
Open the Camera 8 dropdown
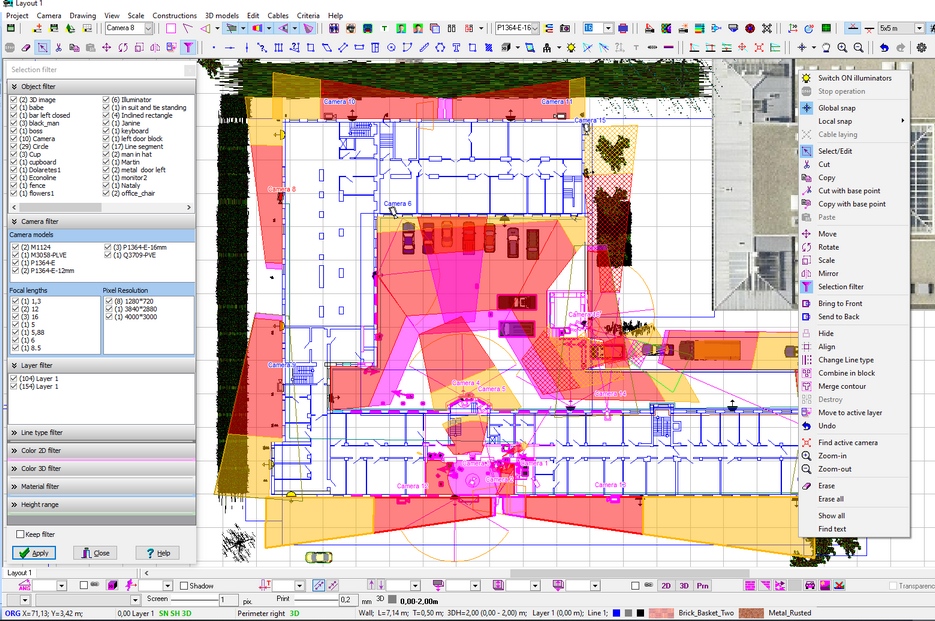click(148, 28)
